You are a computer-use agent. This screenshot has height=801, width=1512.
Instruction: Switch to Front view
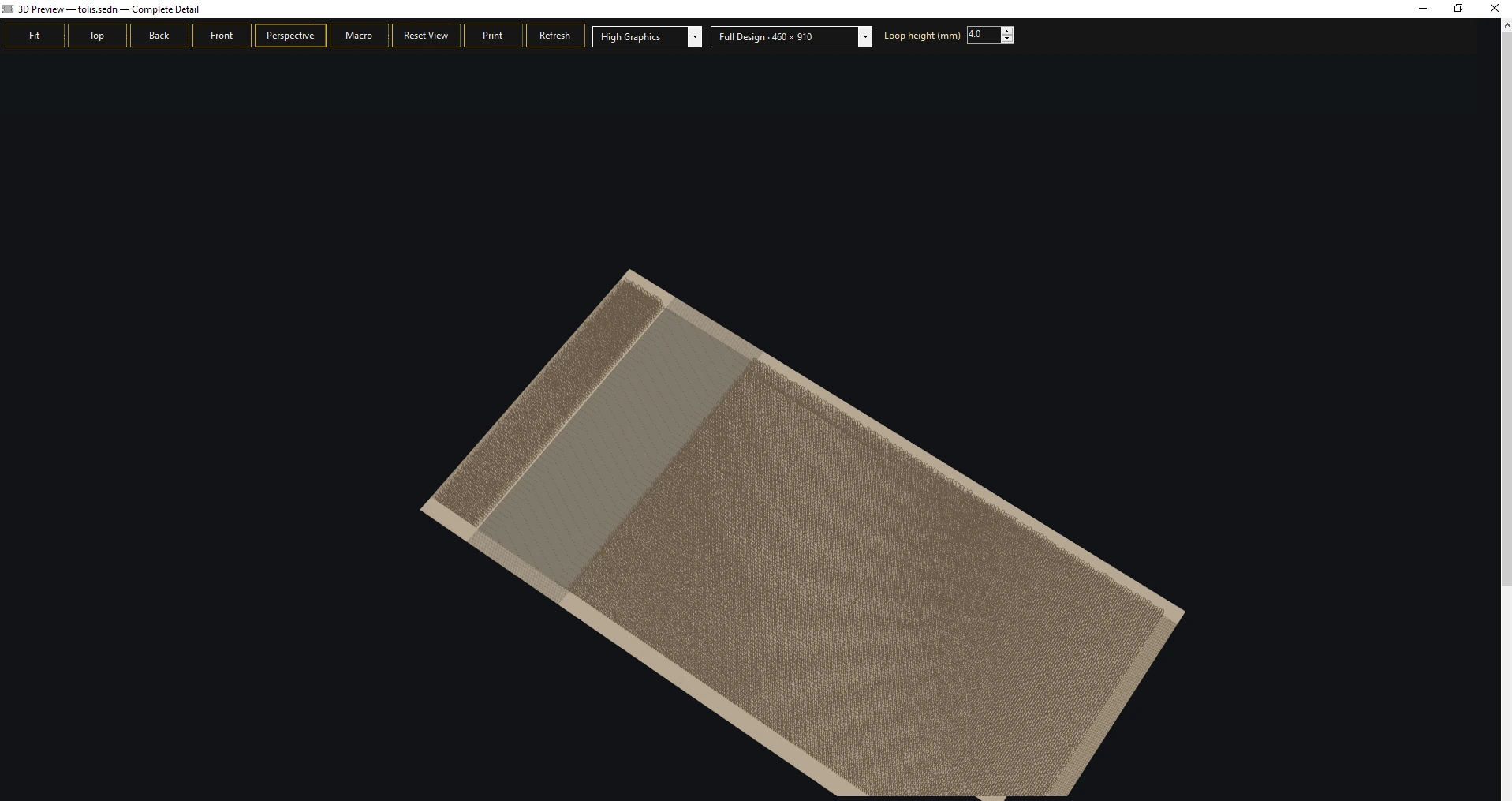(x=222, y=36)
